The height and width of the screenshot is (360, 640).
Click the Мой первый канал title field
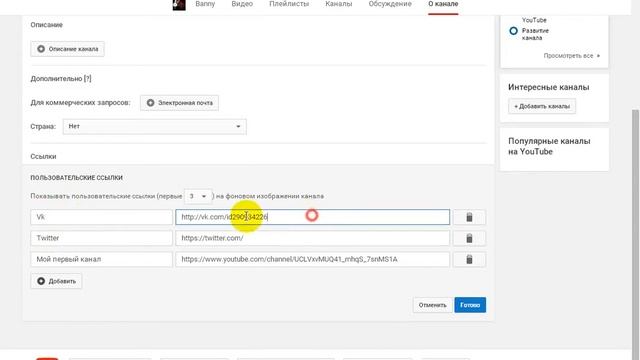click(102, 260)
